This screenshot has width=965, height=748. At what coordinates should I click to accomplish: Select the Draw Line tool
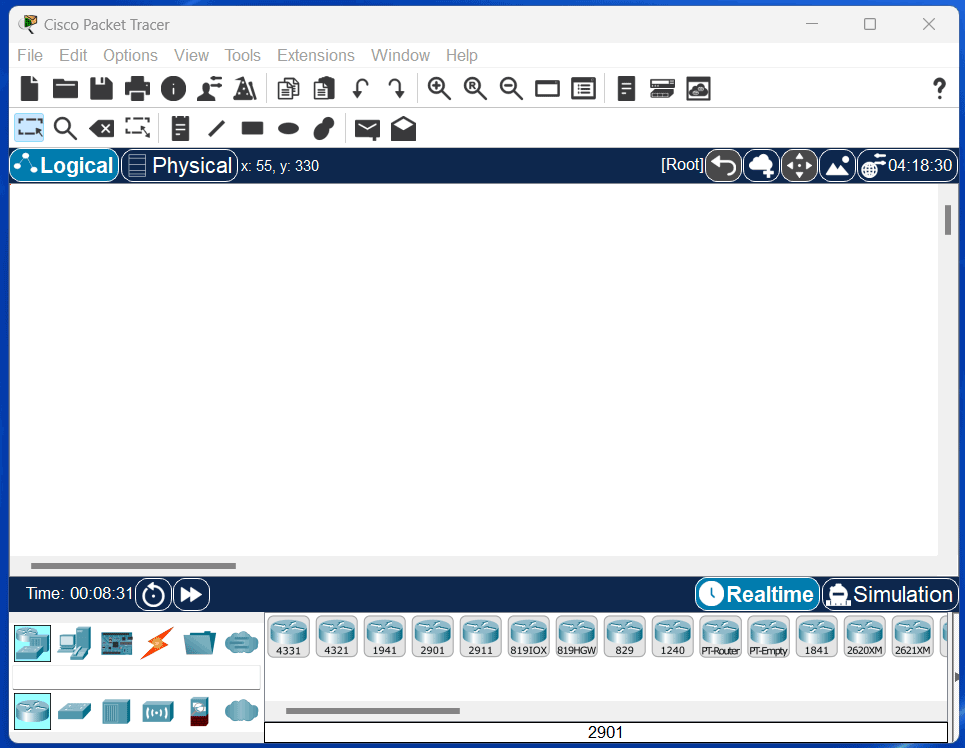(x=217, y=129)
